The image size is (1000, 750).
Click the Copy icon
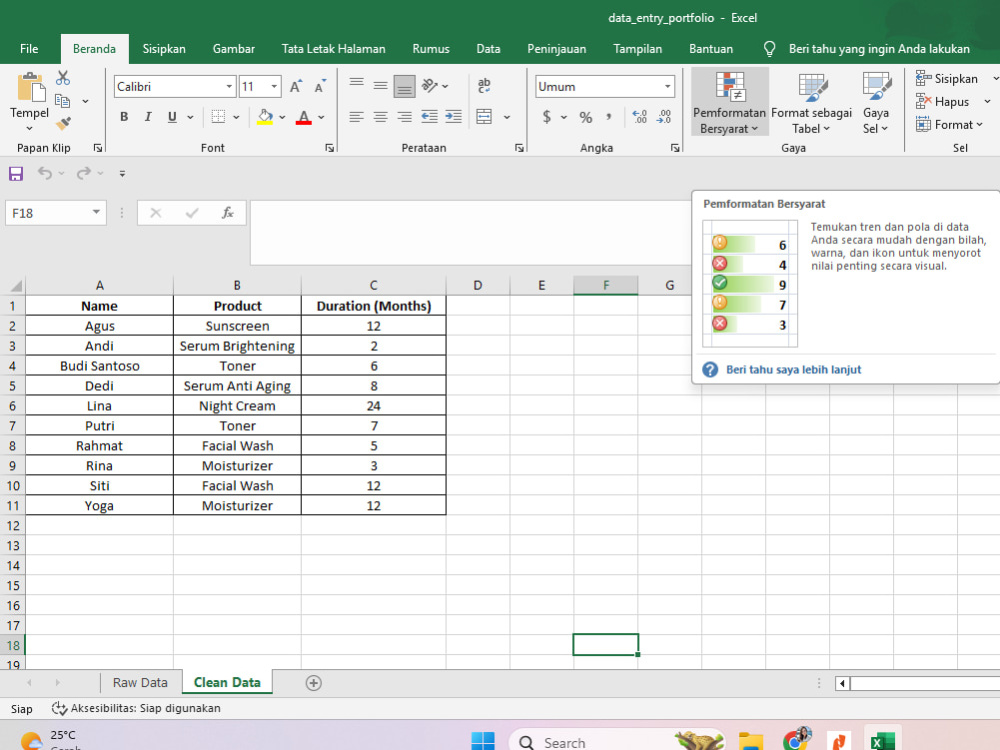[62, 101]
